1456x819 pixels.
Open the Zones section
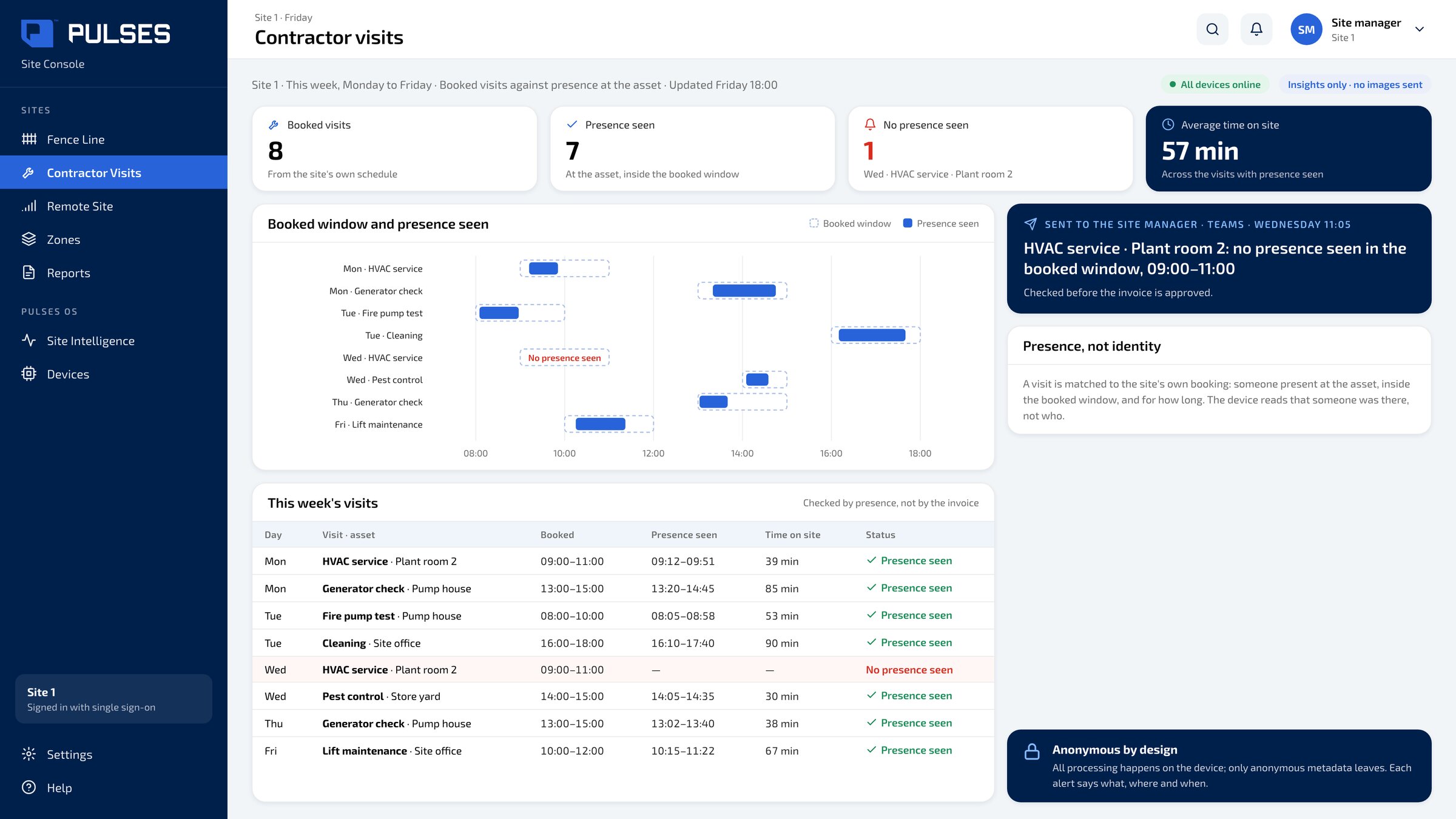(x=113, y=239)
